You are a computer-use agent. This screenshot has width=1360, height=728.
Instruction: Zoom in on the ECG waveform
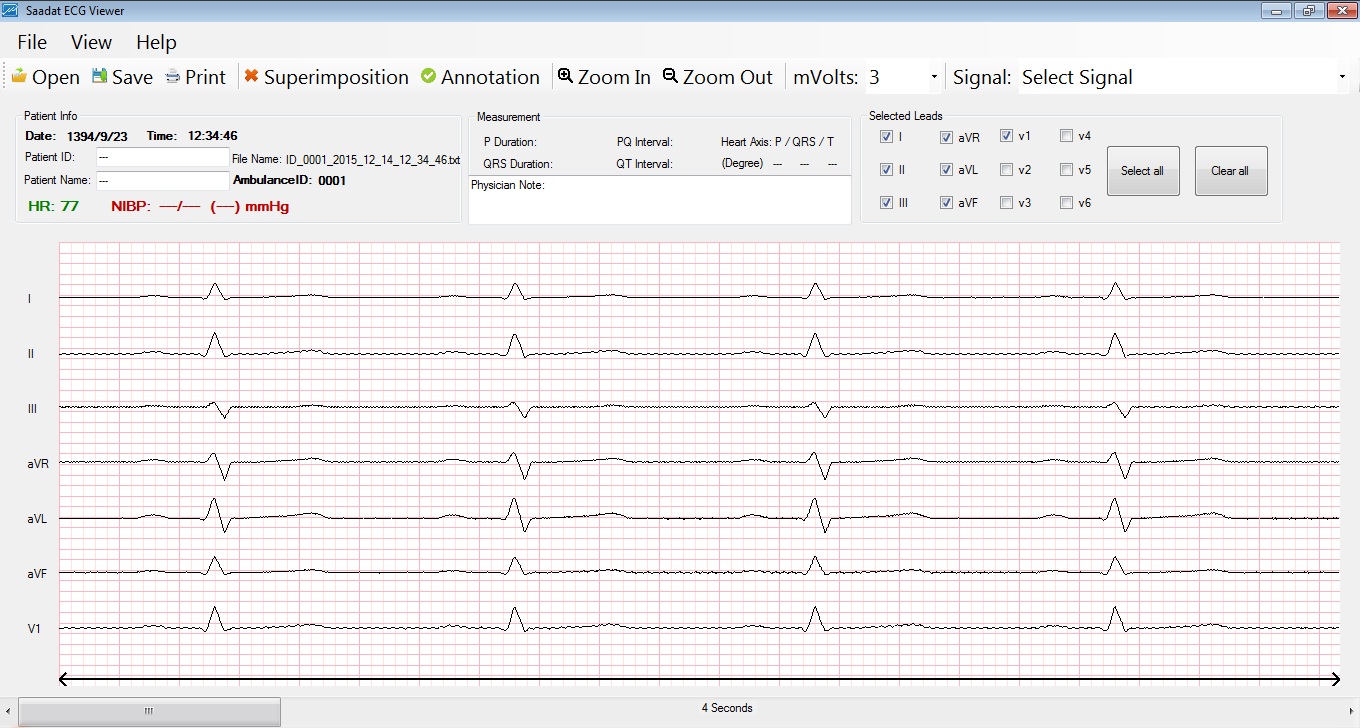[x=604, y=76]
